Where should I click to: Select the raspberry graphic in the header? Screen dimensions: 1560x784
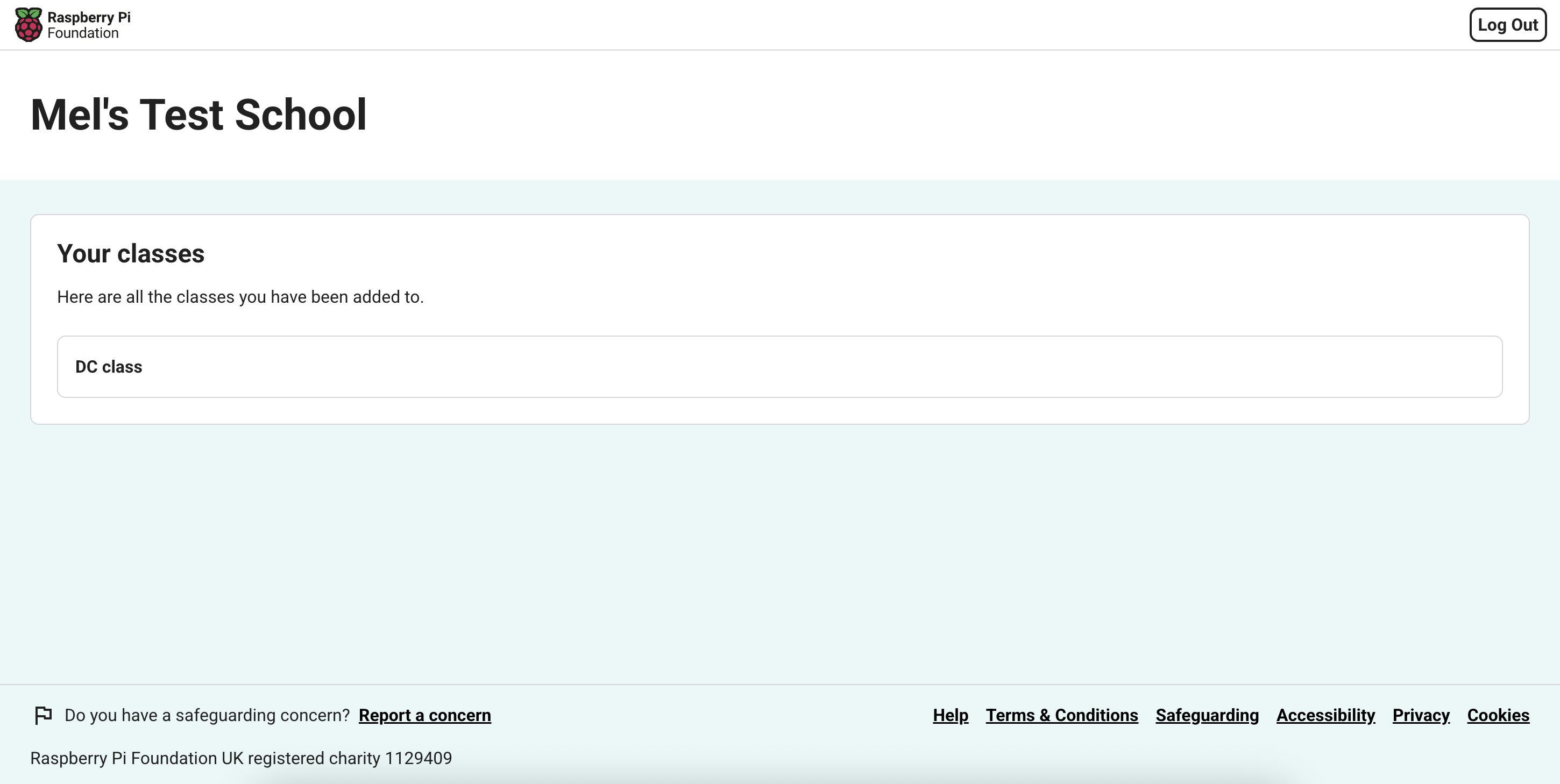[29, 24]
